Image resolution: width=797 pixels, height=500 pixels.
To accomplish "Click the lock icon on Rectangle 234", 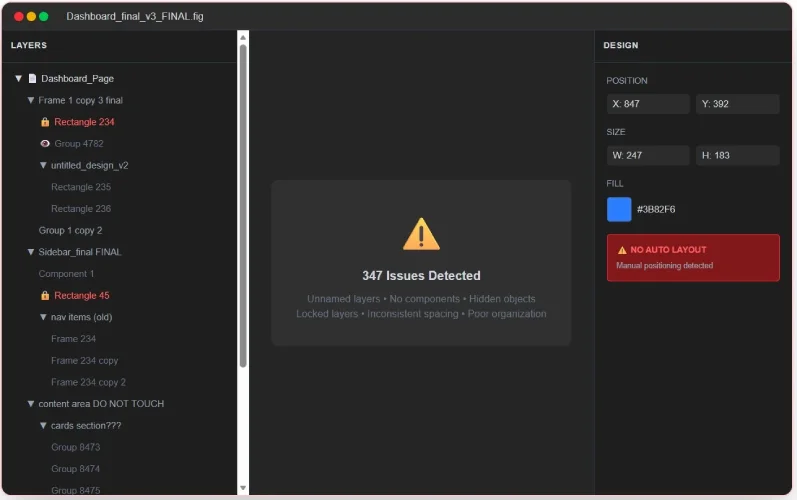I will click(45, 122).
